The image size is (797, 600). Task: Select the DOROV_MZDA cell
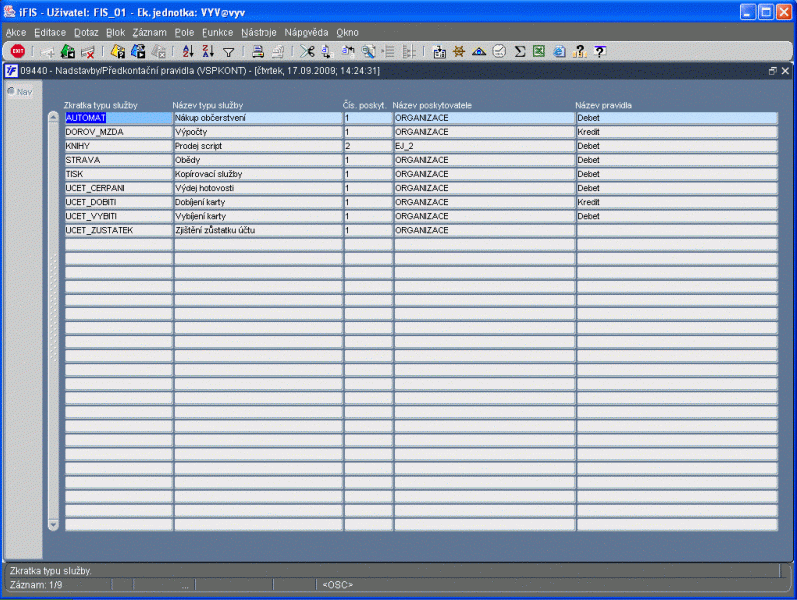pyautogui.click(x=118, y=132)
